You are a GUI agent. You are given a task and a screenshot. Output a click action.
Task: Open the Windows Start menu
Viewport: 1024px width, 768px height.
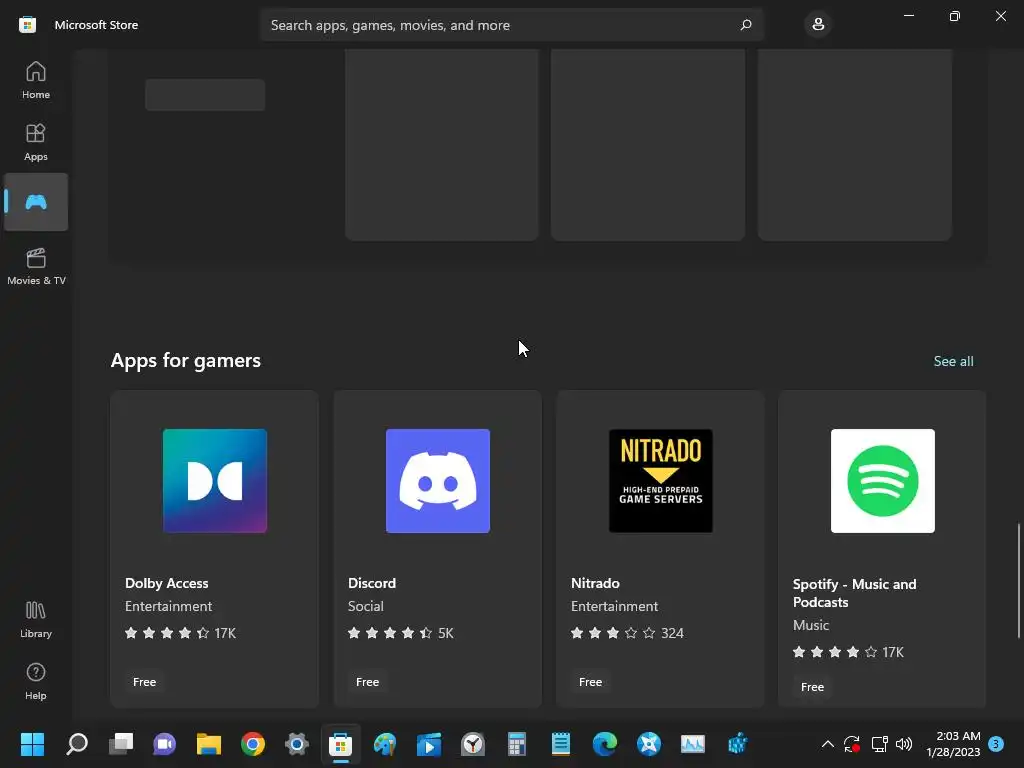click(x=32, y=744)
